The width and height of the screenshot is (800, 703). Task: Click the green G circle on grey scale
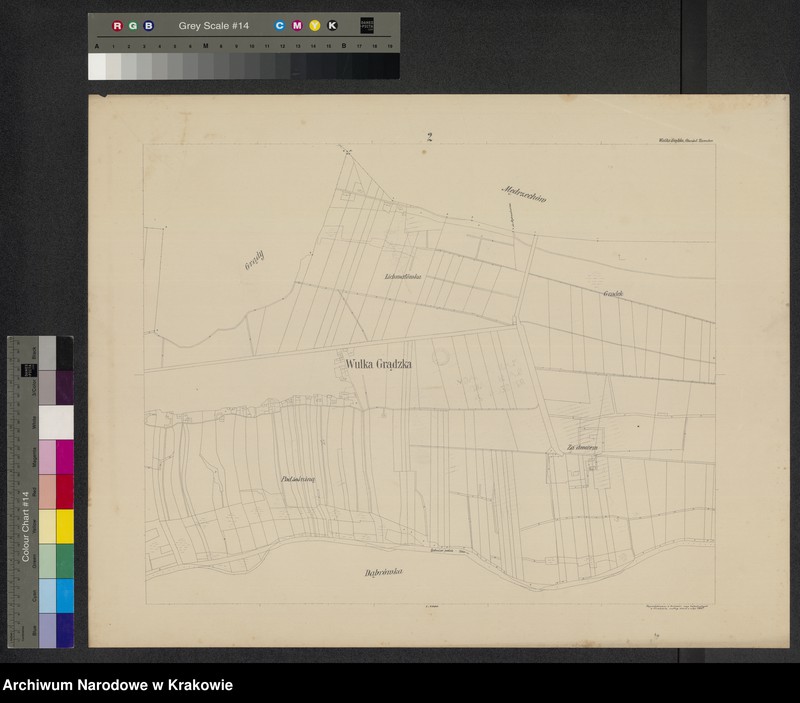click(133, 25)
